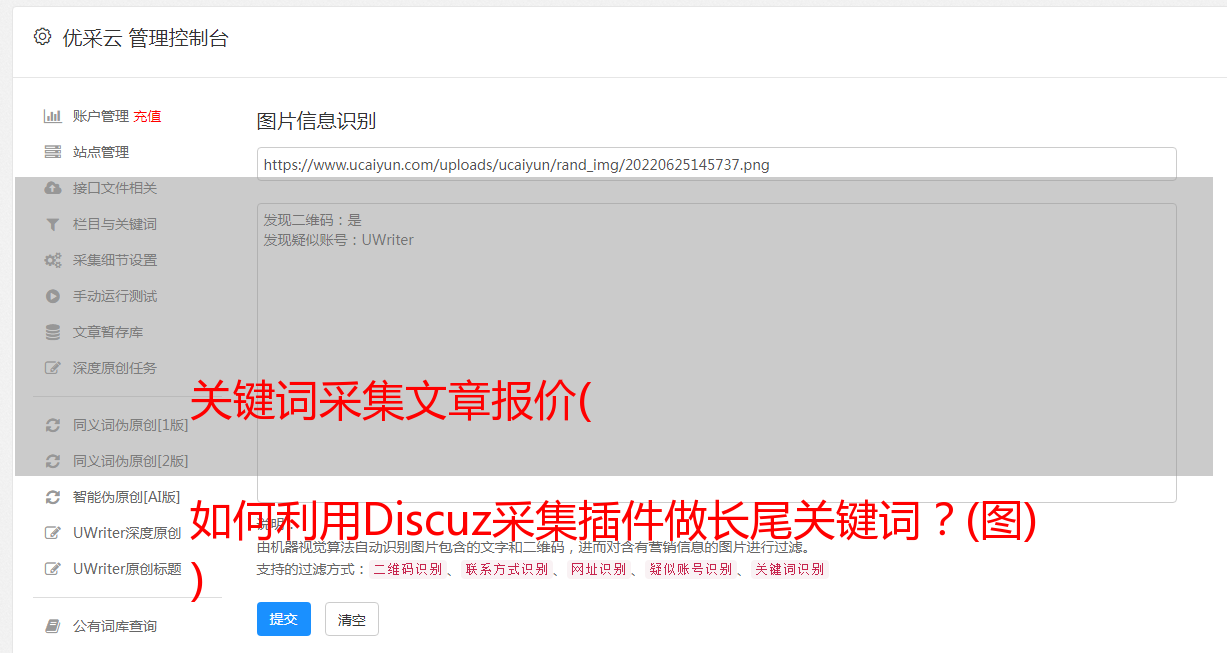
Task: Click the play circle icon for 手动运行测试
Action: point(53,296)
